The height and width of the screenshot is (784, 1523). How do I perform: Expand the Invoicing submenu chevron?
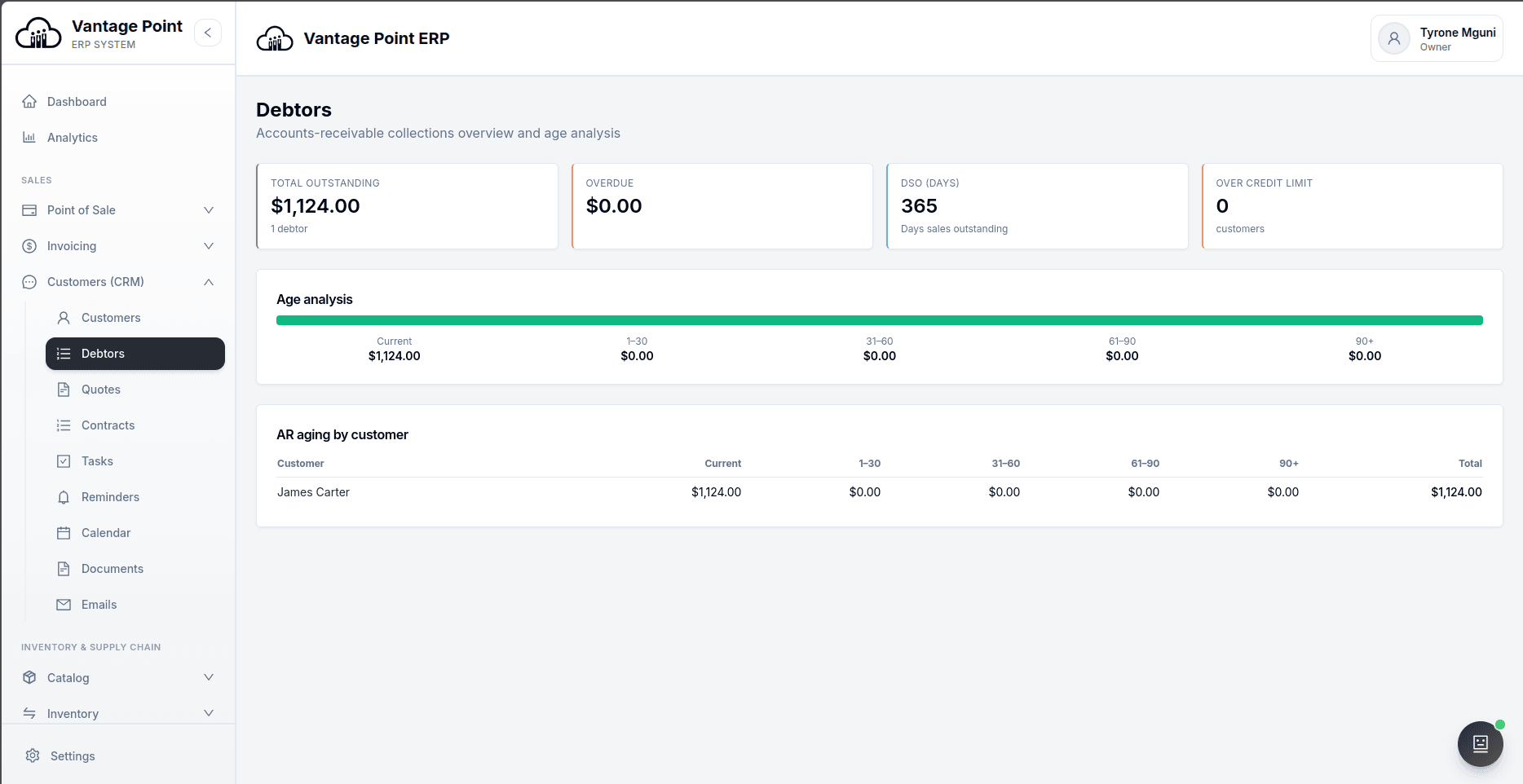[x=209, y=246]
